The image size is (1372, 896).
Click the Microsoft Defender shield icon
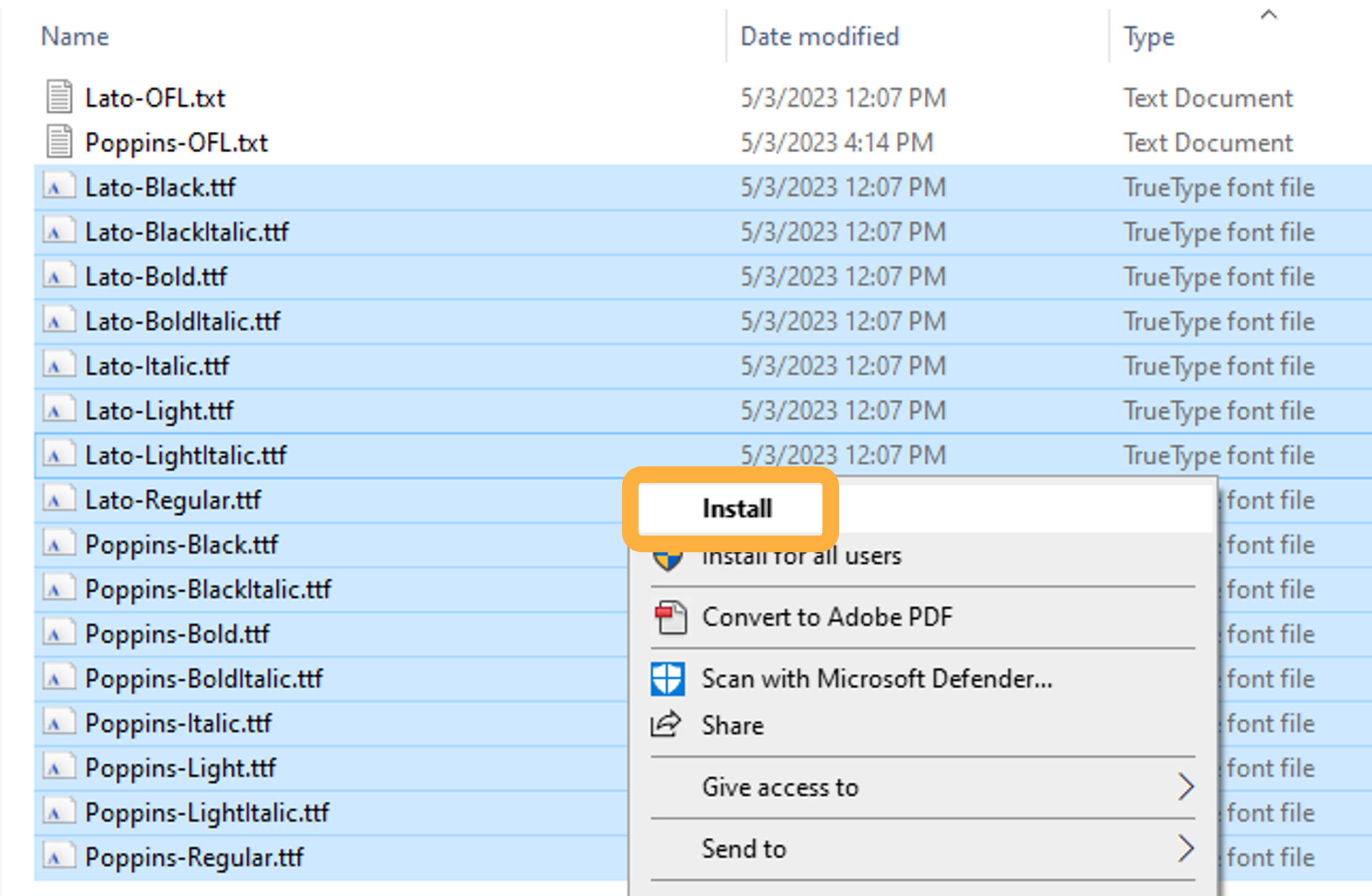[x=668, y=679]
